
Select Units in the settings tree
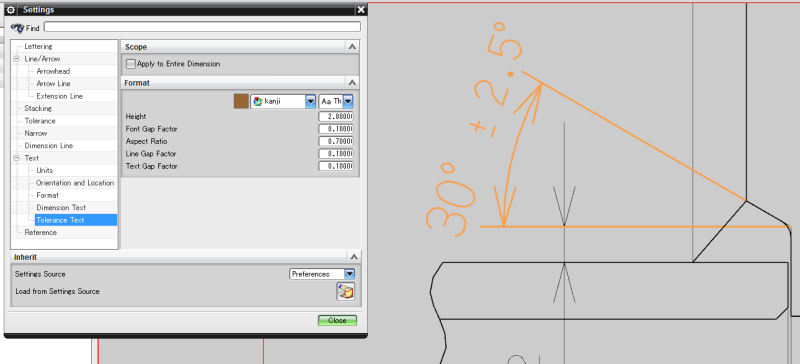pyautogui.click(x=44, y=171)
